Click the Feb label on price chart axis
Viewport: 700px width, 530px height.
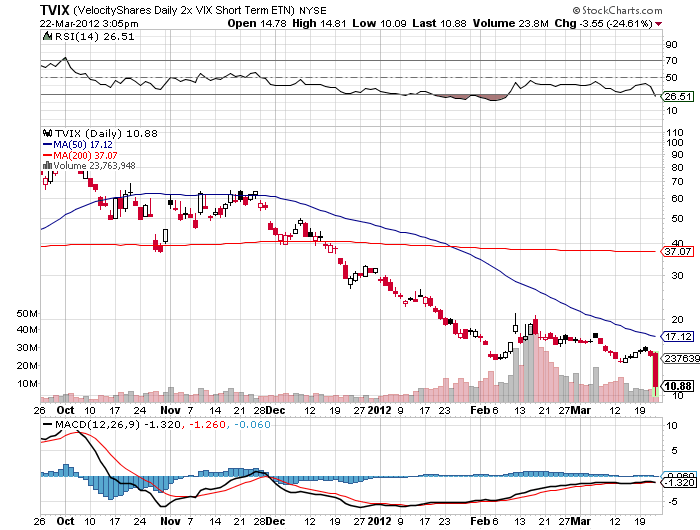[x=480, y=410]
